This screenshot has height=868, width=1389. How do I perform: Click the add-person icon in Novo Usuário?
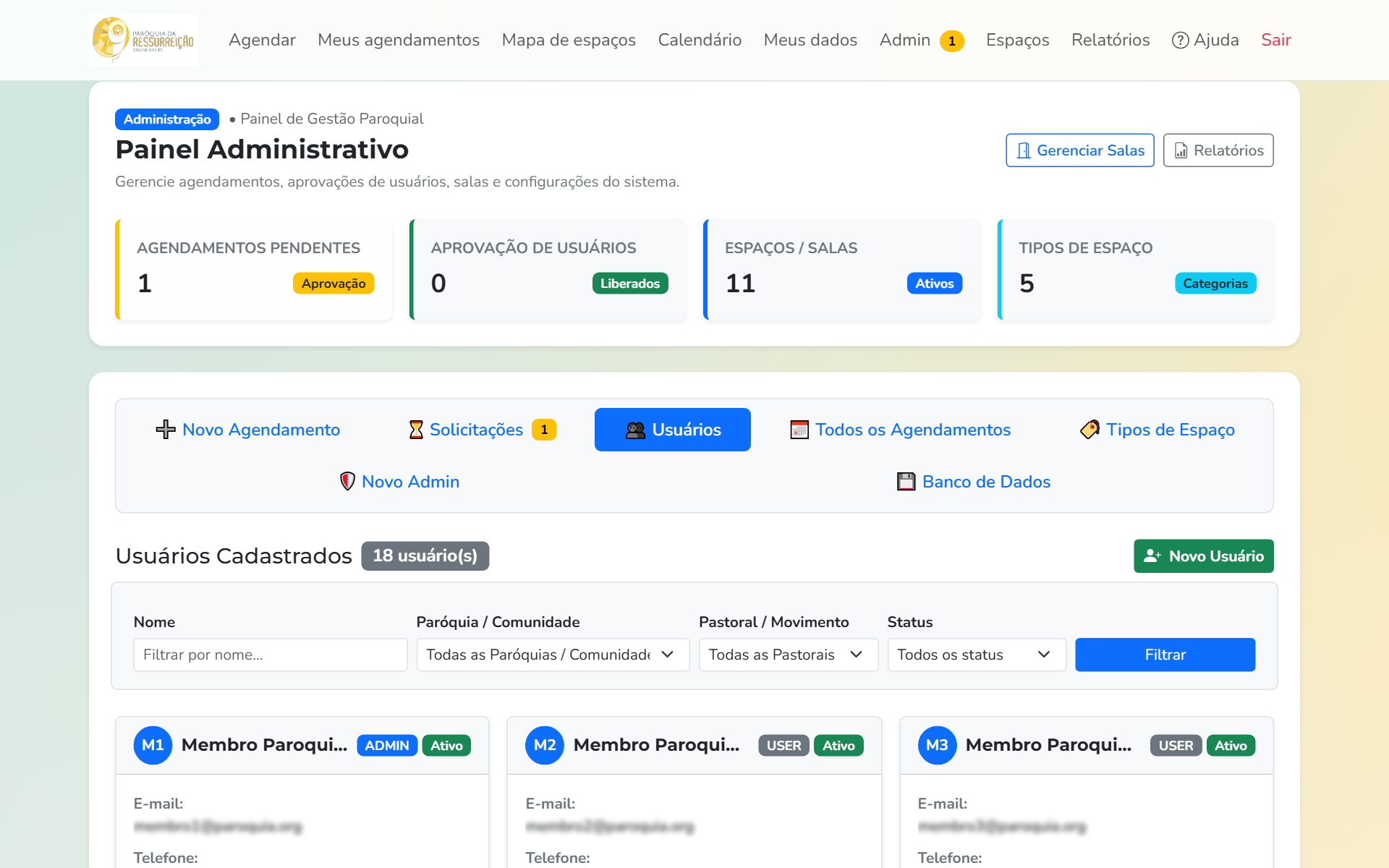[x=1152, y=556]
